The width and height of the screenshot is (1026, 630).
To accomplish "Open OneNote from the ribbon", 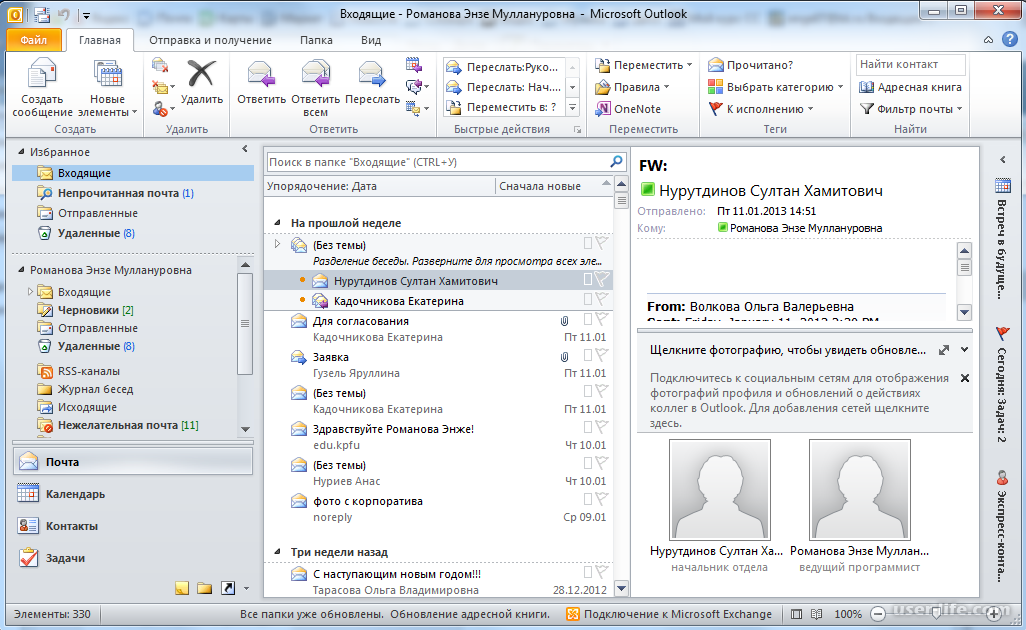I will [628, 109].
